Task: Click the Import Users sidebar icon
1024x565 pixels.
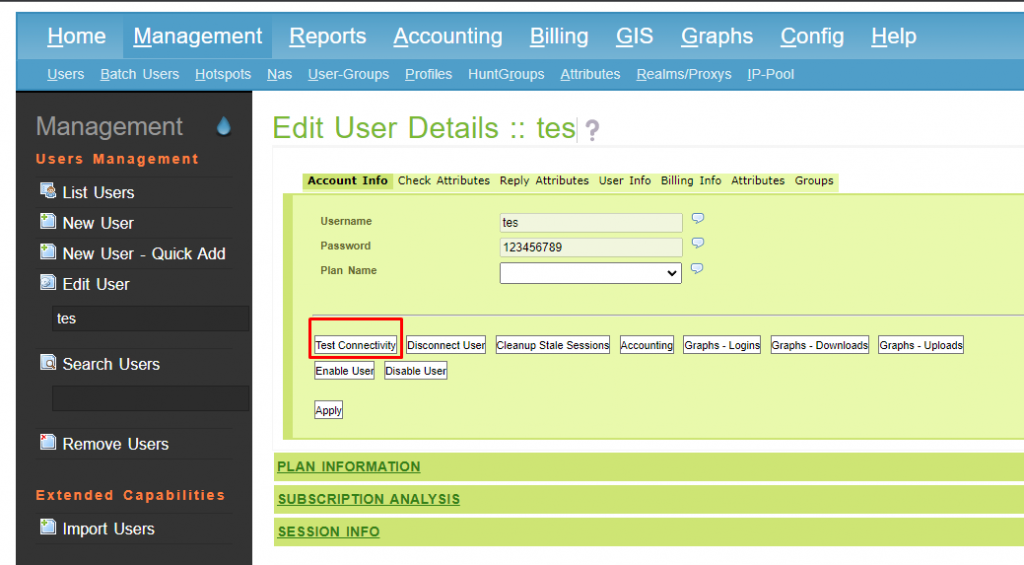Action: click(48, 527)
